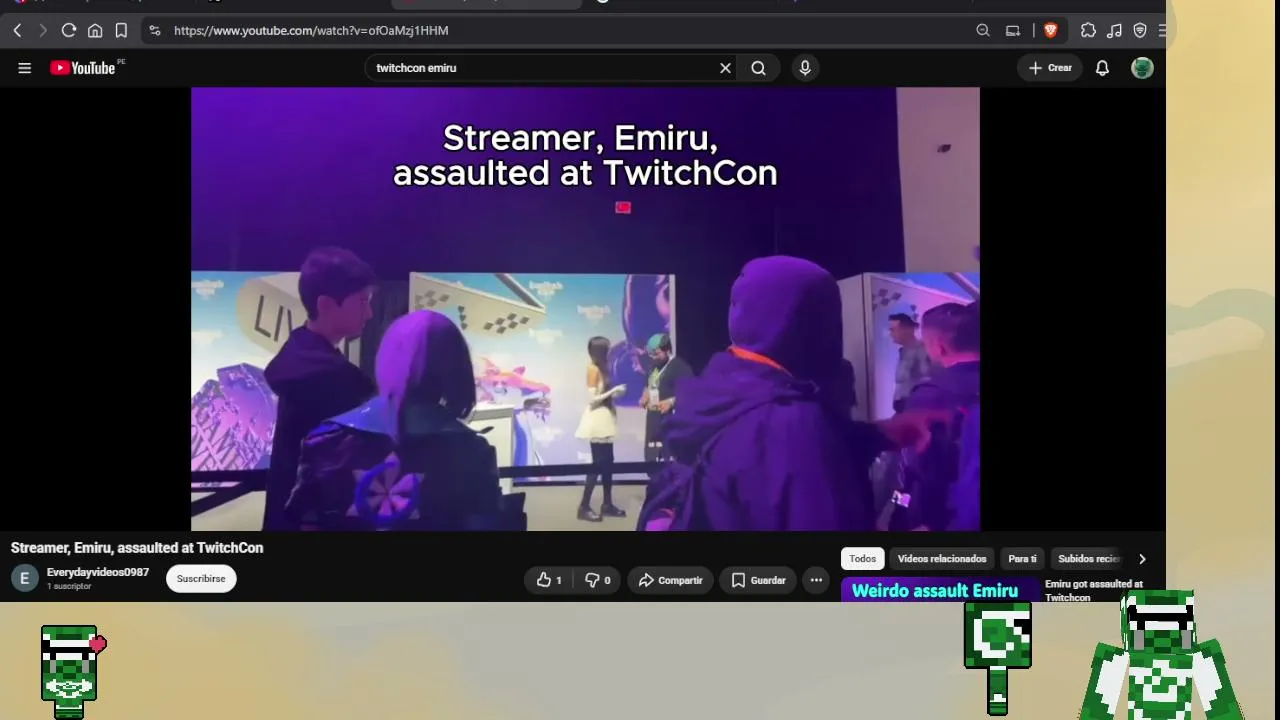The image size is (1280, 720).
Task: Focus the browser address bar URL
Action: [311, 31]
